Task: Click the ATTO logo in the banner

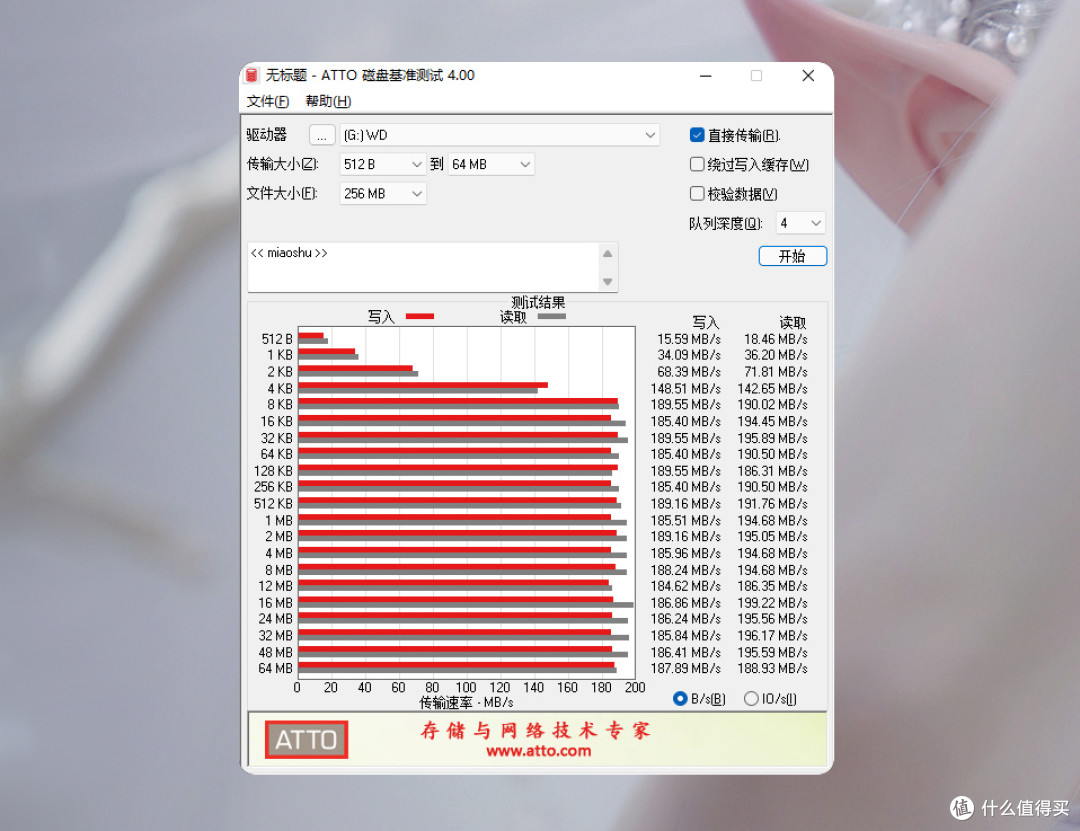Action: [x=307, y=739]
